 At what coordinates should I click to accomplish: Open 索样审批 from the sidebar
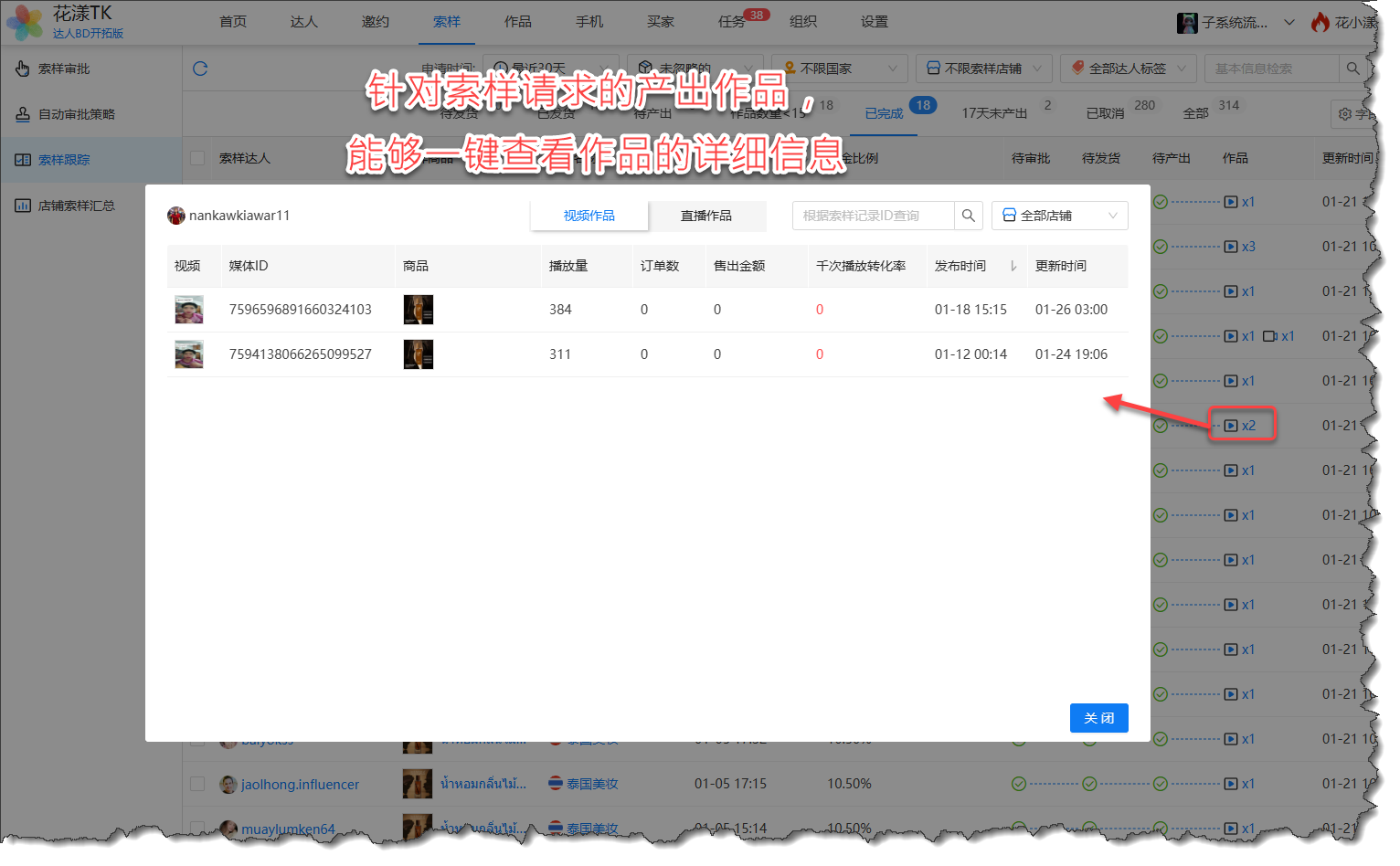[64, 69]
